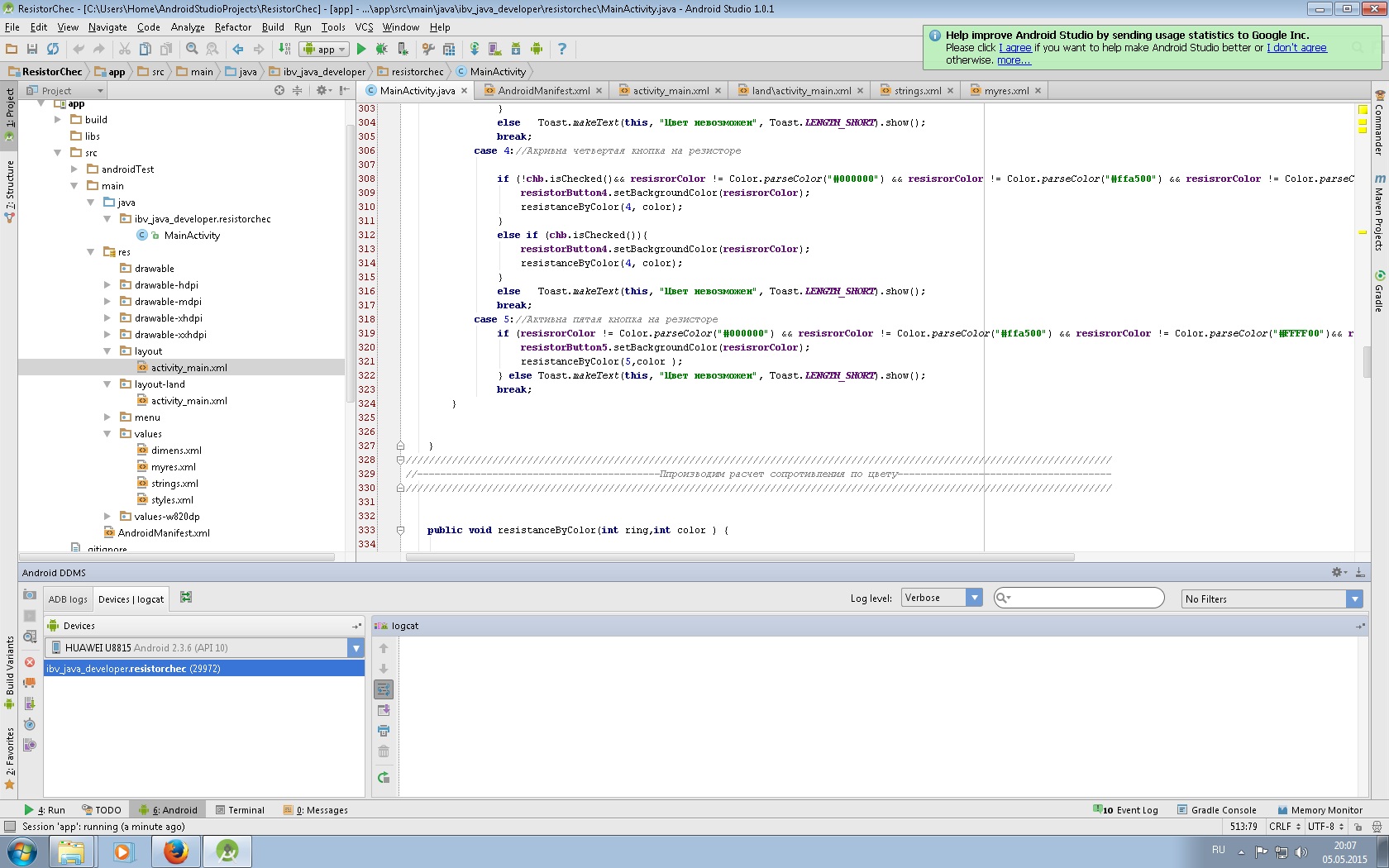This screenshot has width=1389, height=868.
Task: Start debugging with the bug icon
Action: (381, 50)
